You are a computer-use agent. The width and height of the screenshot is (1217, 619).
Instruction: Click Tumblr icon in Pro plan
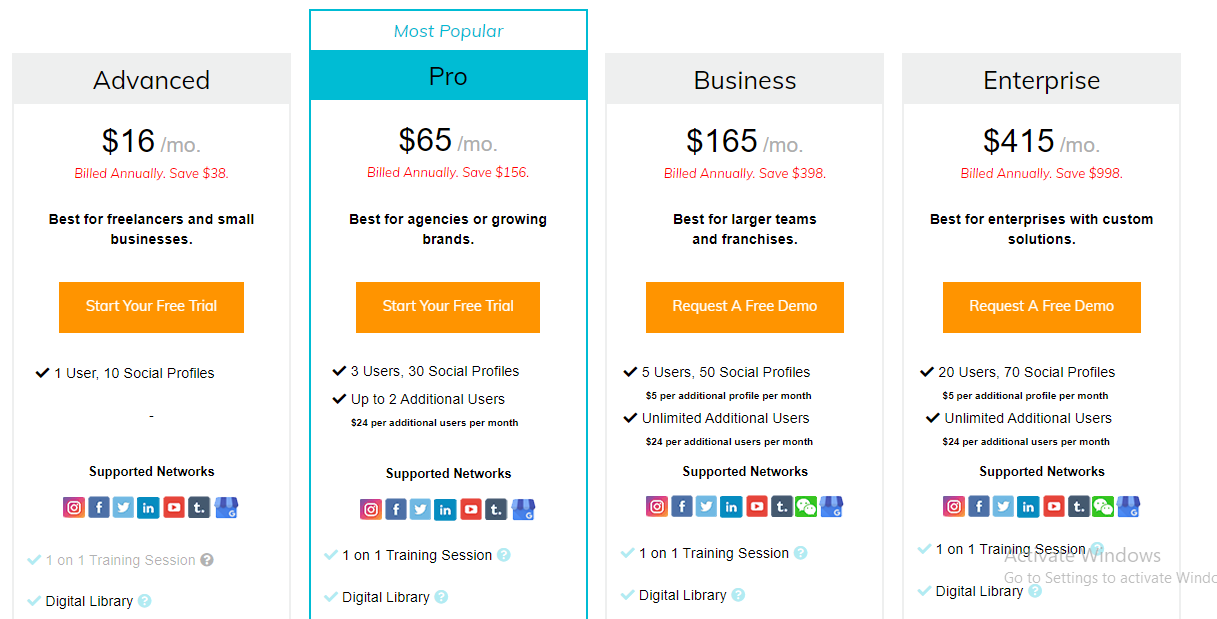(x=496, y=509)
